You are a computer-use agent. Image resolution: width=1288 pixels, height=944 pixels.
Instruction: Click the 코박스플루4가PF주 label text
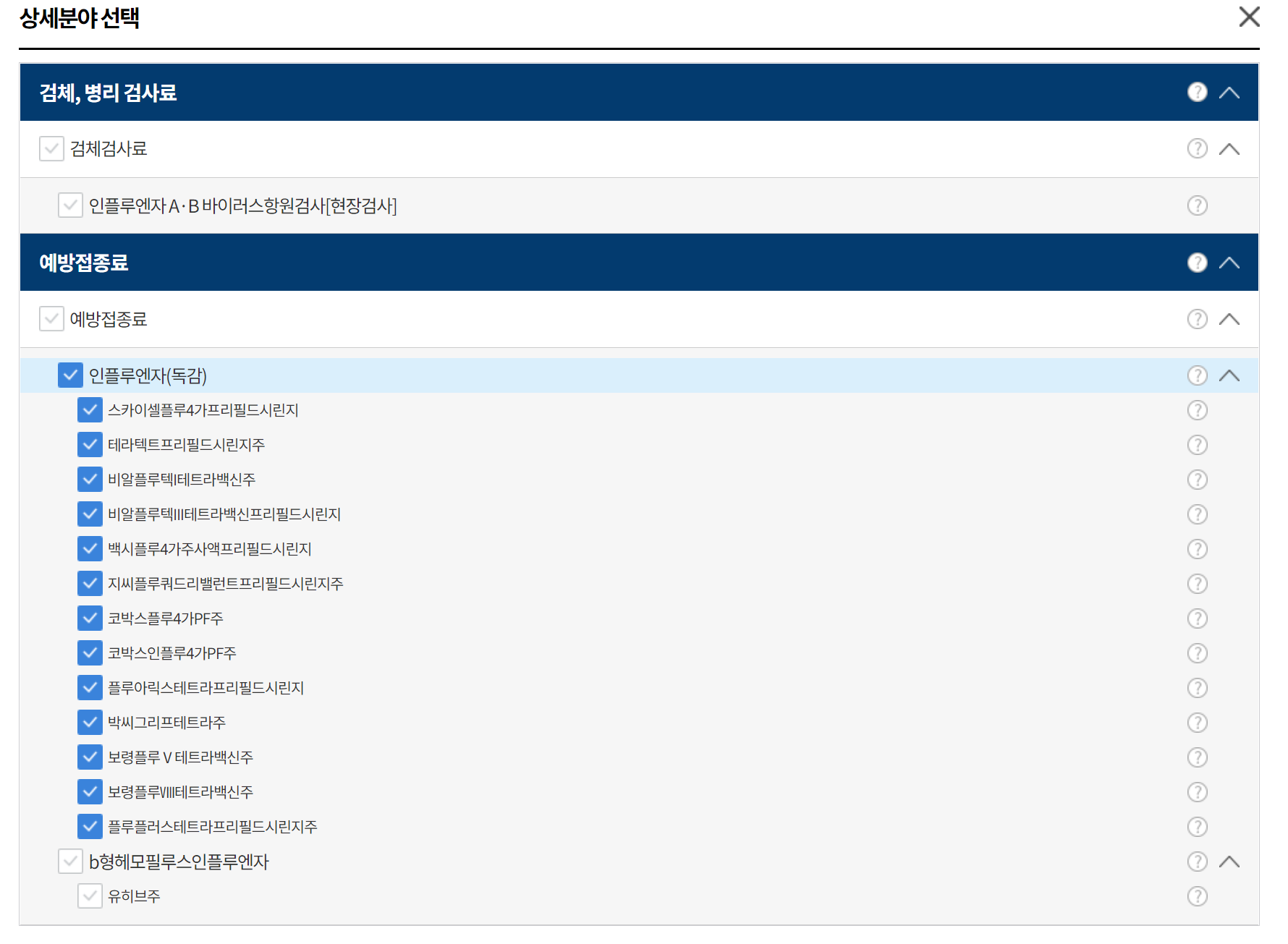pyautogui.click(x=166, y=618)
